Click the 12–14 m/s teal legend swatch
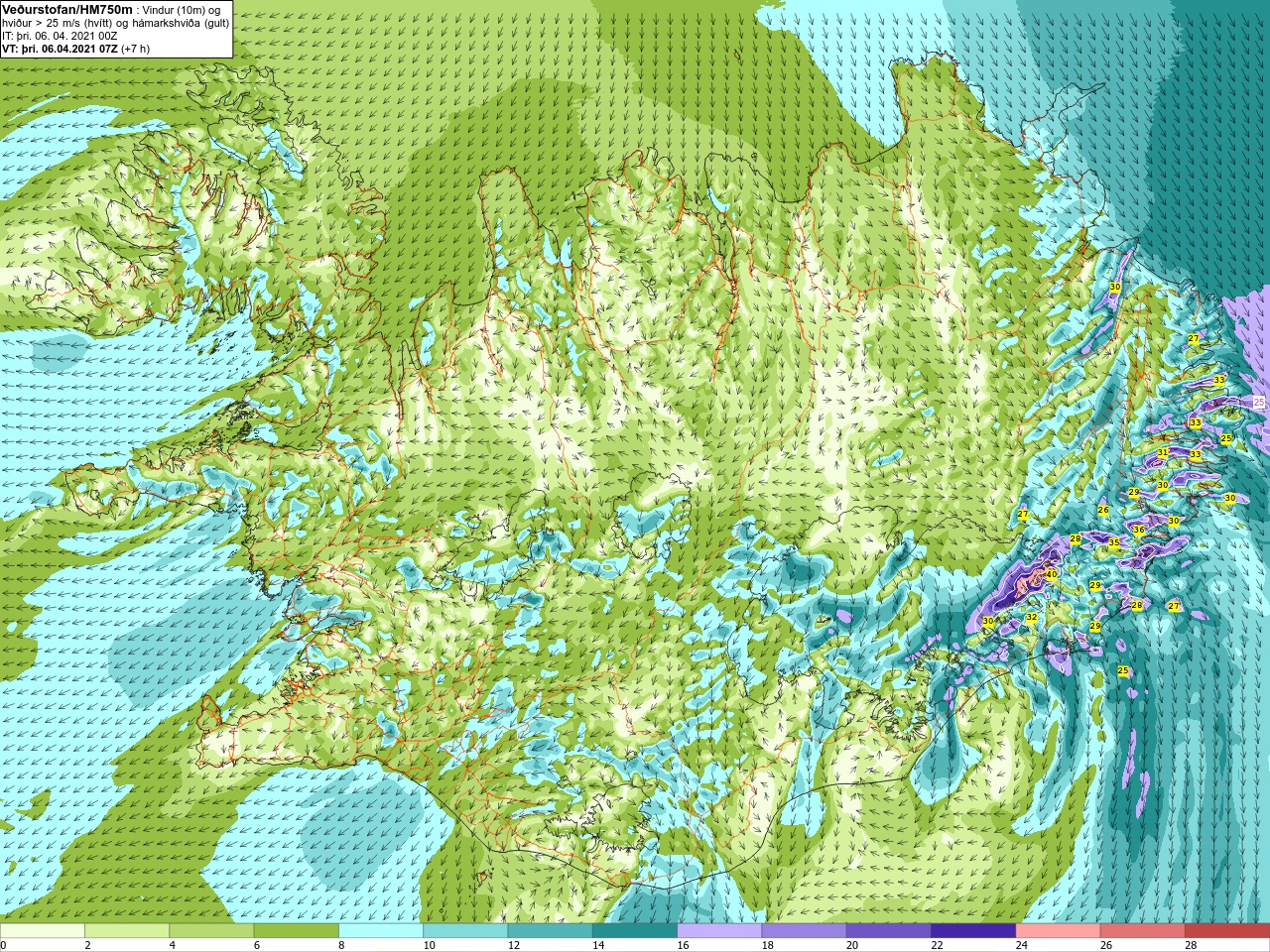The height and width of the screenshot is (952, 1270). [x=551, y=931]
